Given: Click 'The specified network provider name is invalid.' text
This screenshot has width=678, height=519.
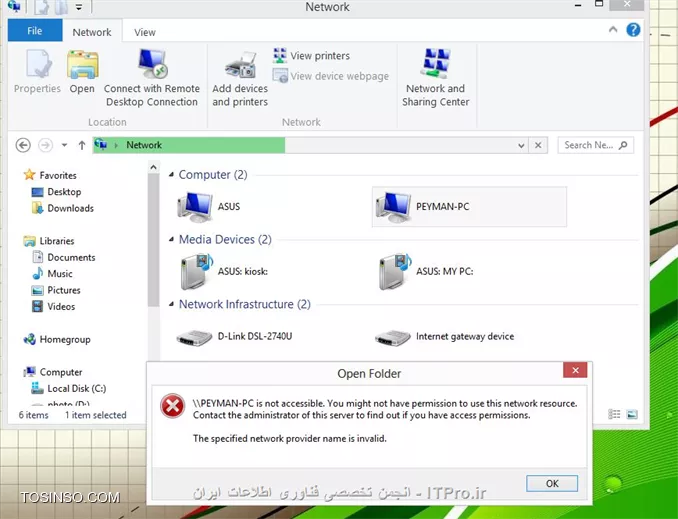Looking at the screenshot, I should [290, 439].
